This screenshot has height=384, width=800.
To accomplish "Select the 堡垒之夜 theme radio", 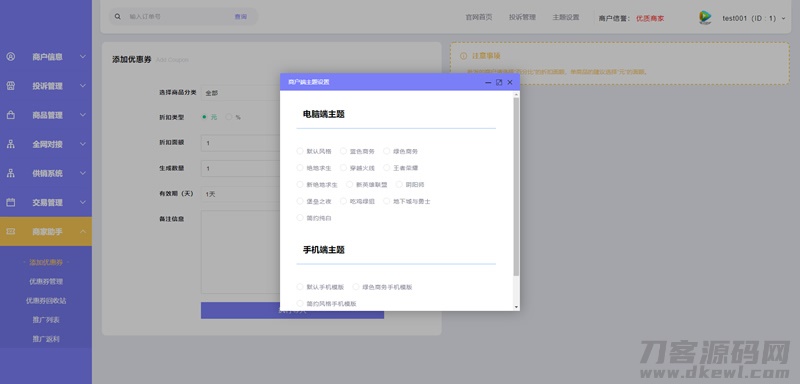I will [x=300, y=201].
